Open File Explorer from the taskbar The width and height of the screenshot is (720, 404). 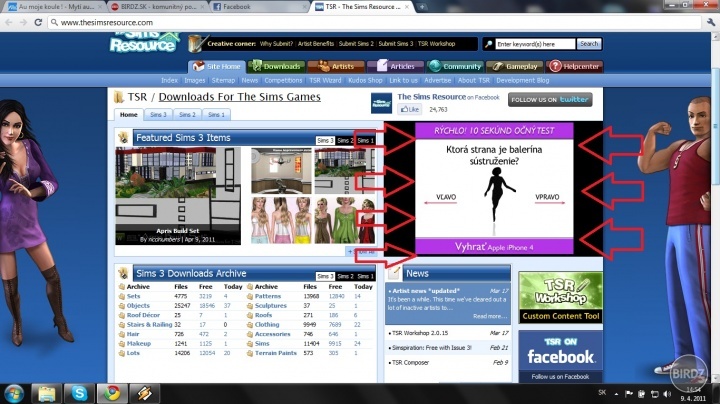46,394
